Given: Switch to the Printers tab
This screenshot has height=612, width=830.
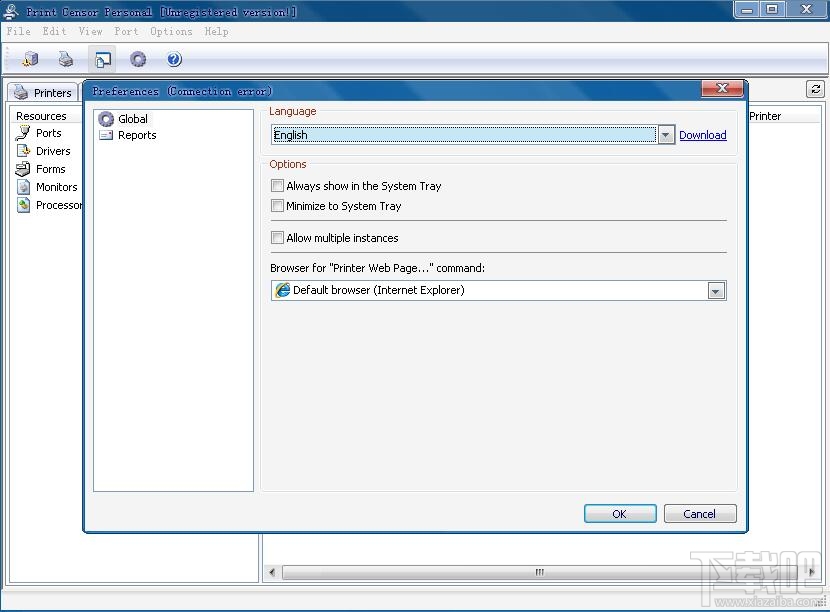Looking at the screenshot, I should [x=42, y=92].
